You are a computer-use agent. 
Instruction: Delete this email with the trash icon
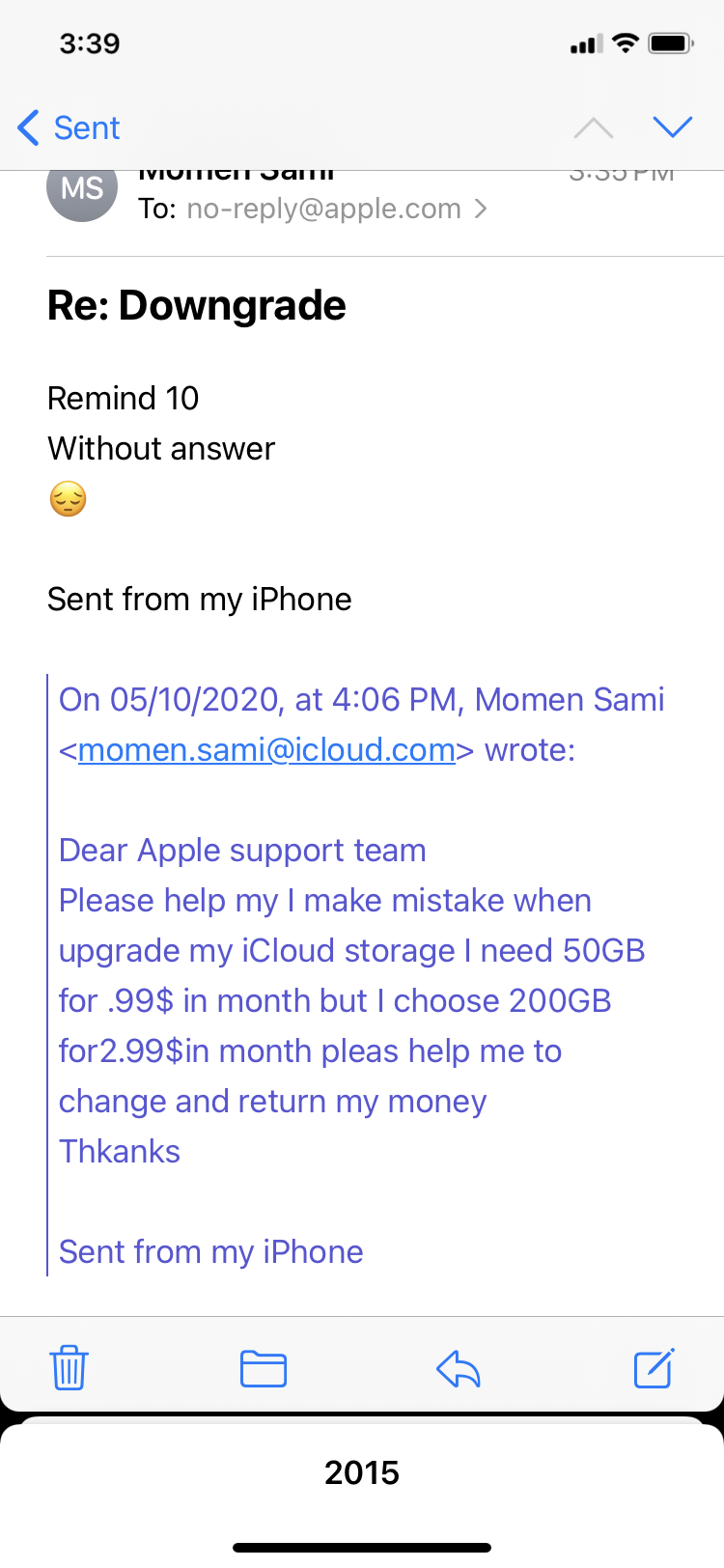coord(69,1368)
